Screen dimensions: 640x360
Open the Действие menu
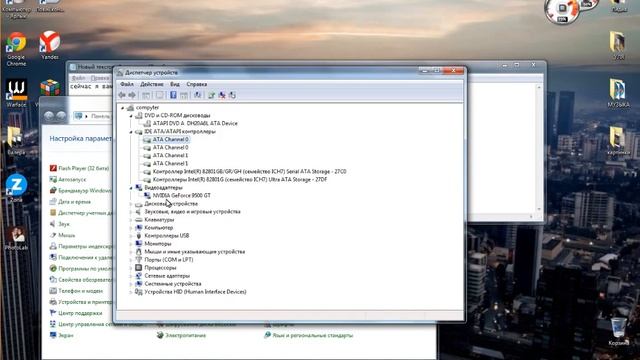click(x=152, y=84)
